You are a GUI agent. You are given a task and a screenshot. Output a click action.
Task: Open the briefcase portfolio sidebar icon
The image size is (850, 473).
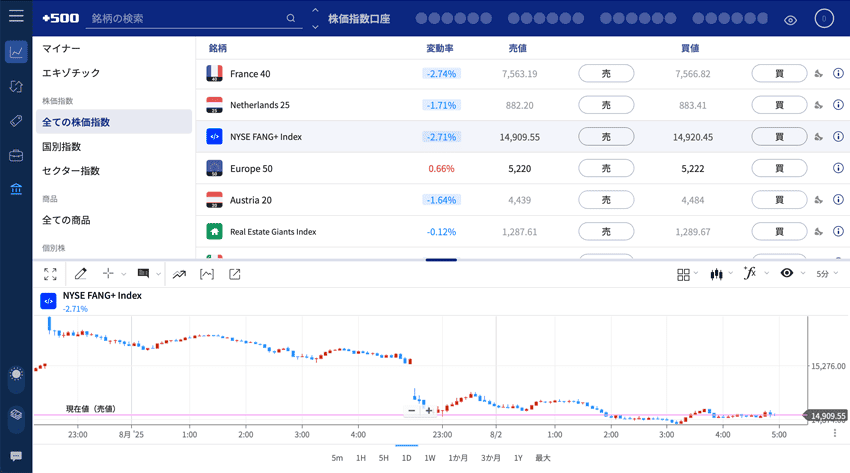pyautogui.click(x=16, y=155)
